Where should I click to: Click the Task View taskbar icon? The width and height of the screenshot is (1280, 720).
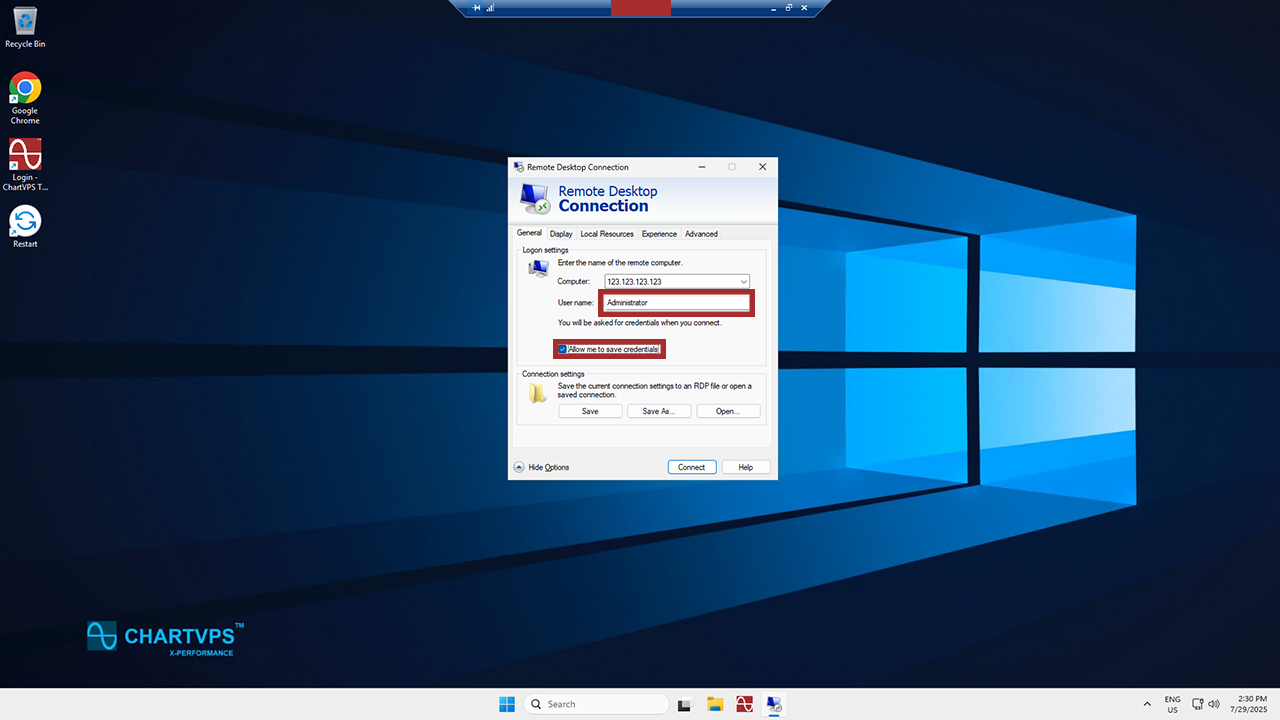[685, 704]
